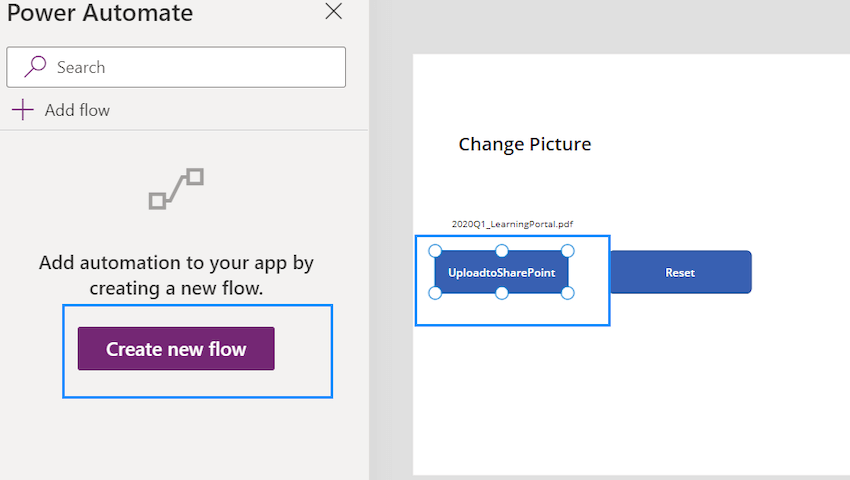Screen dimensions: 850x480
Task: Select the Change Picture label on canvas
Action: tap(525, 144)
